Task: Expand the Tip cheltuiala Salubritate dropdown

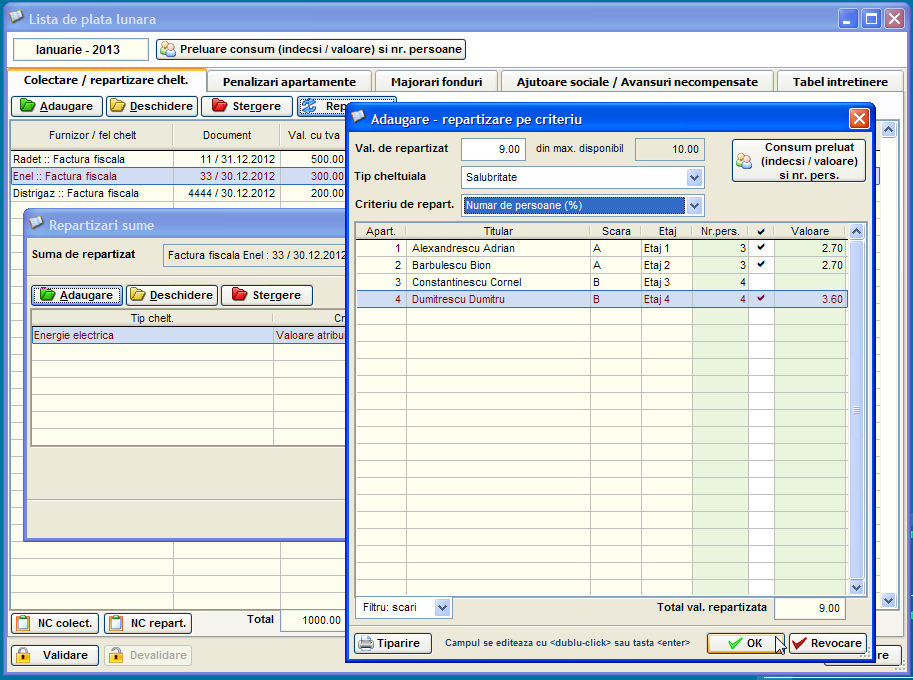Action: click(694, 177)
